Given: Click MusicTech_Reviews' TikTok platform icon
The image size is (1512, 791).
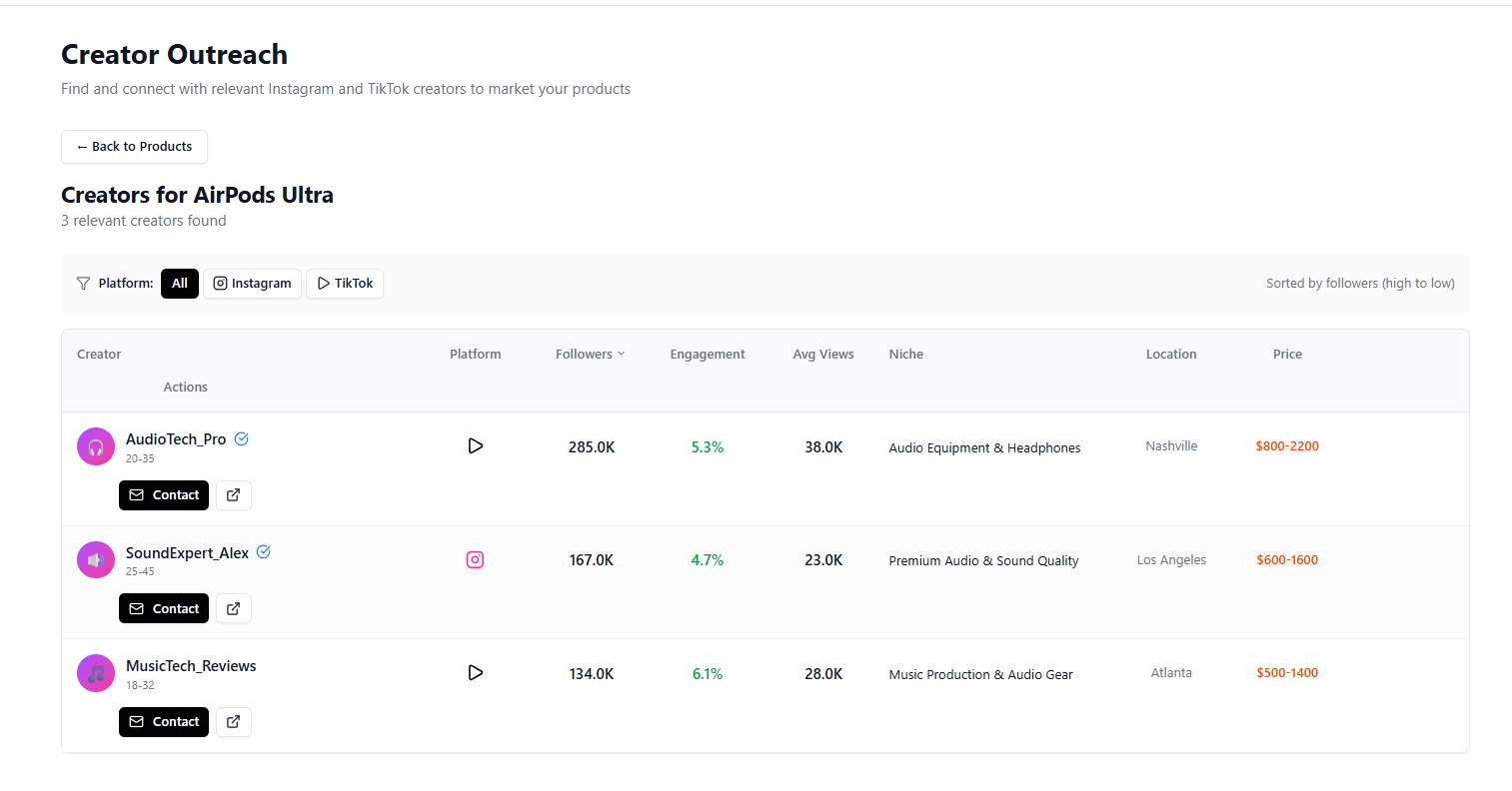Looking at the screenshot, I should pyautogui.click(x=476, y=673).
